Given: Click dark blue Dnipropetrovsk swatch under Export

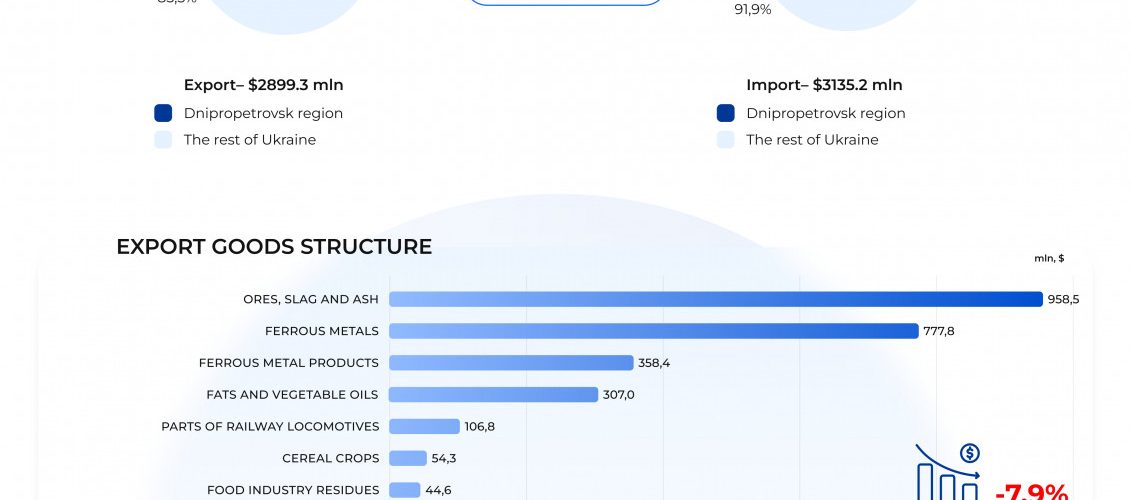Looking at the screenshot, I should 163,113.
